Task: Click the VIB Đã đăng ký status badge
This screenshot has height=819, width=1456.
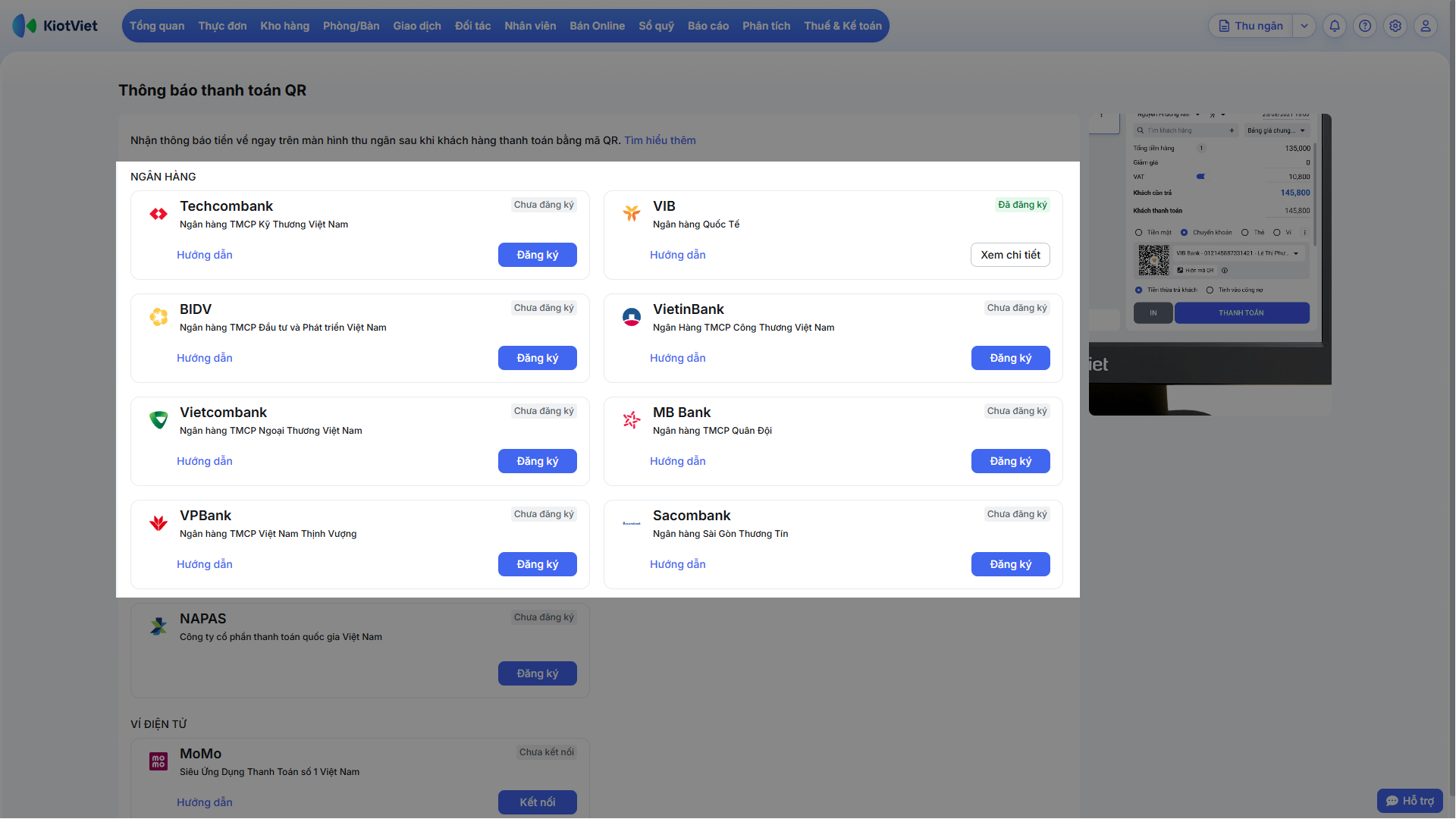Action: [x=1022, y=205]
